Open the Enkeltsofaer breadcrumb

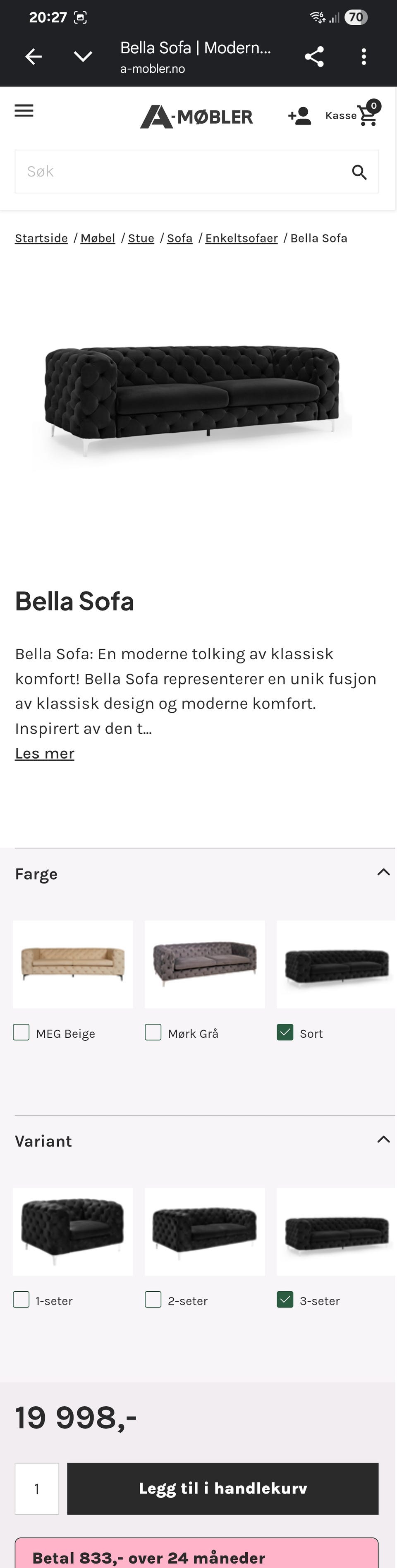(x=241, y=238)
